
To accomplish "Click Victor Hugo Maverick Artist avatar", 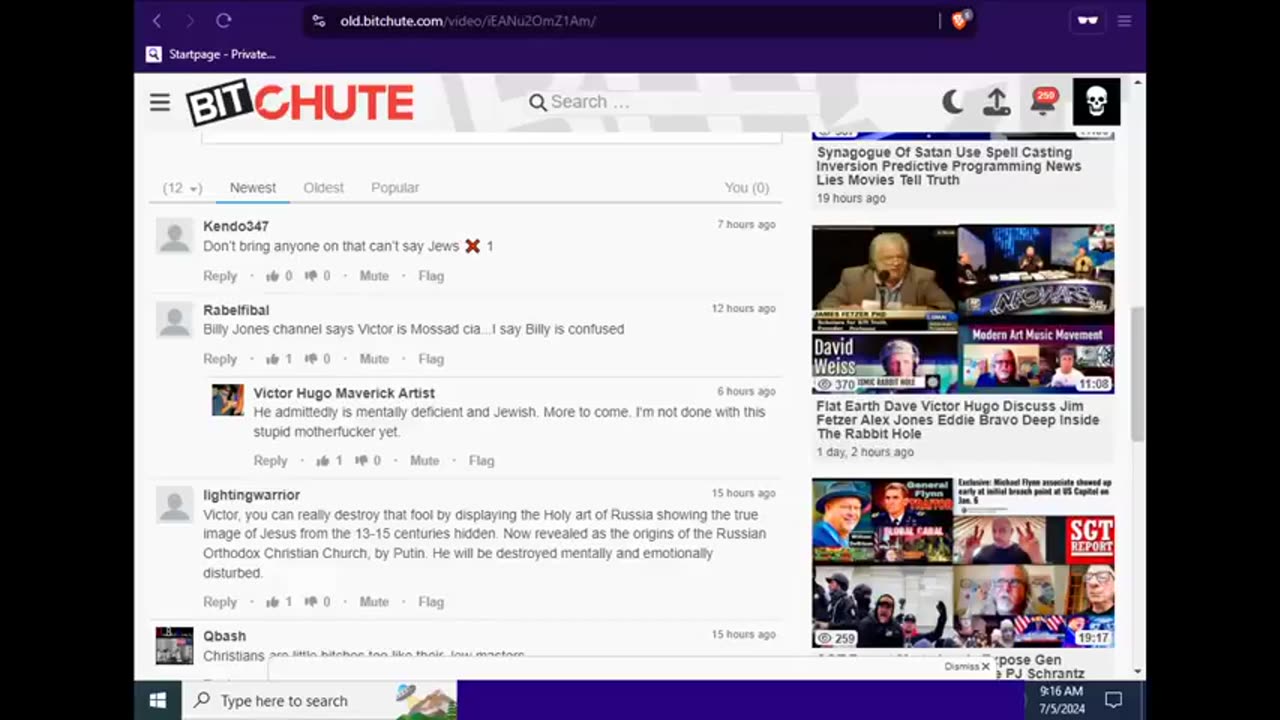I will [x=227, y=400].
